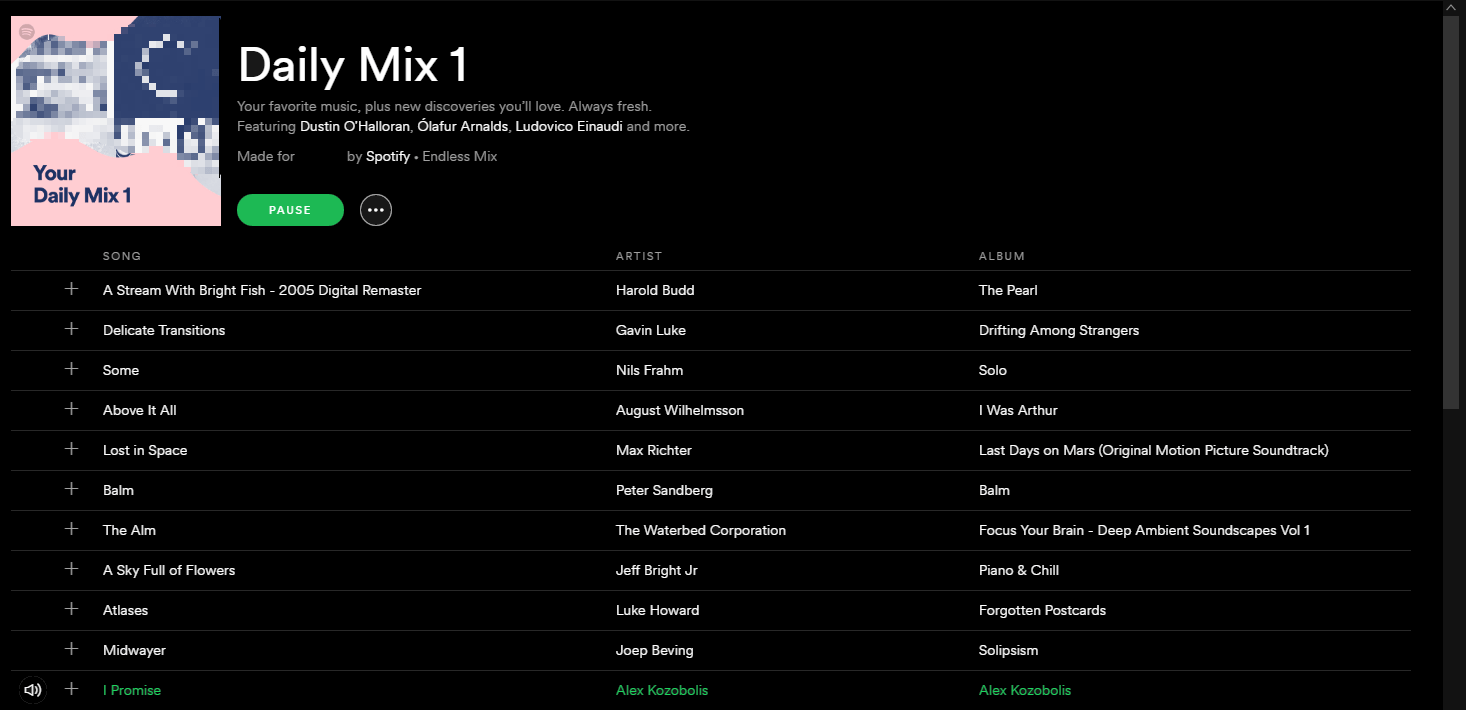Open the Spotify profile link
This screenshot has height=710, width=1466.
pos(388,157)
